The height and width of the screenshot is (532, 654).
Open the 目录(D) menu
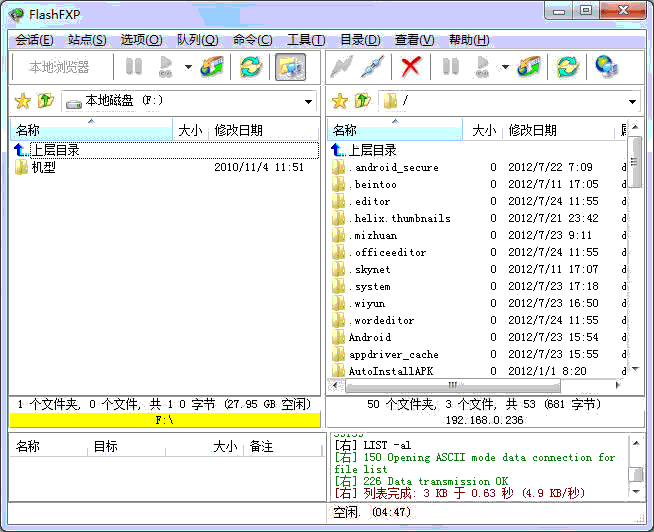pyautogui.click(x=360, y=40)
